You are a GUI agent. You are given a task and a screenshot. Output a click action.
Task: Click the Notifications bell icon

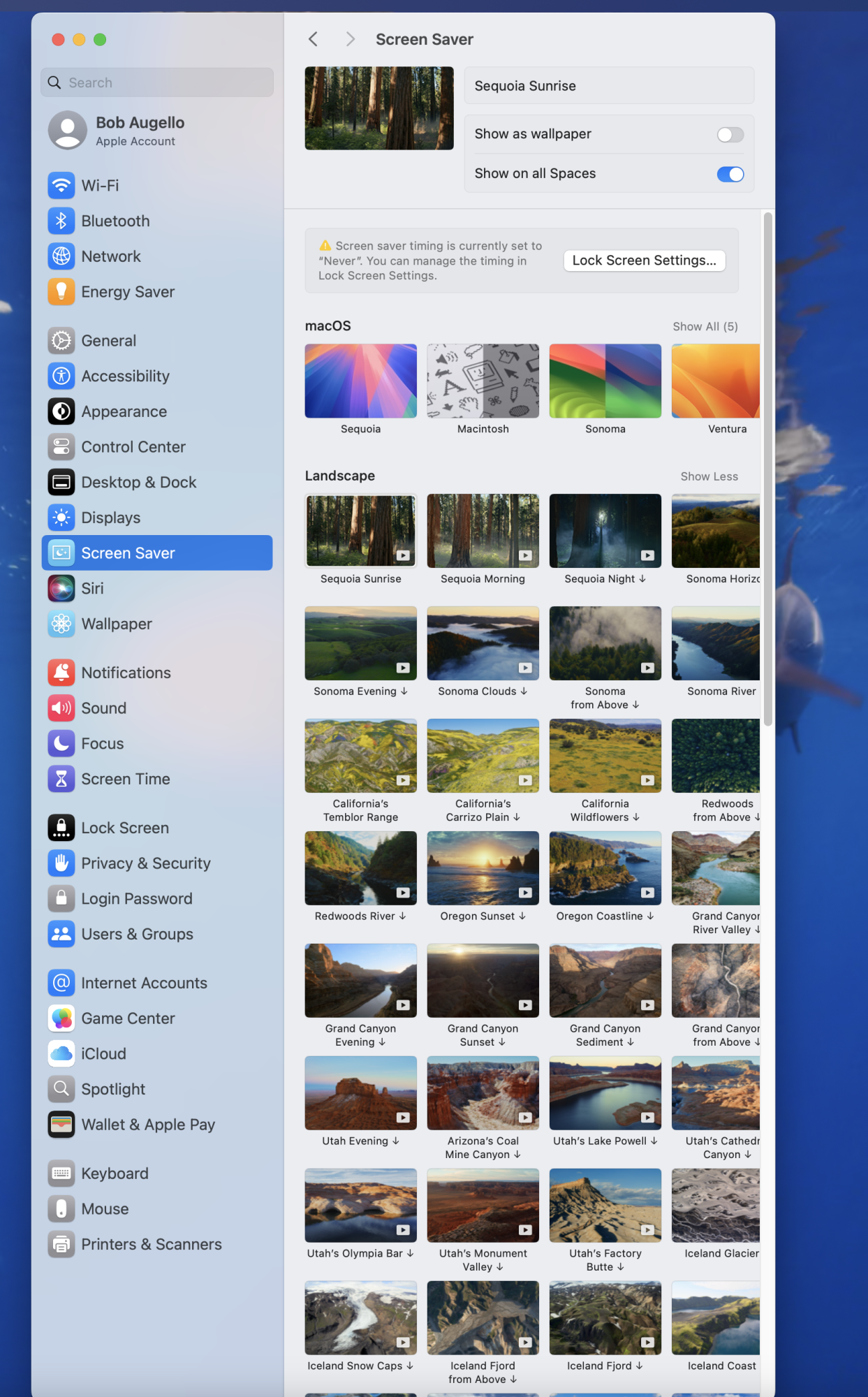61,673
